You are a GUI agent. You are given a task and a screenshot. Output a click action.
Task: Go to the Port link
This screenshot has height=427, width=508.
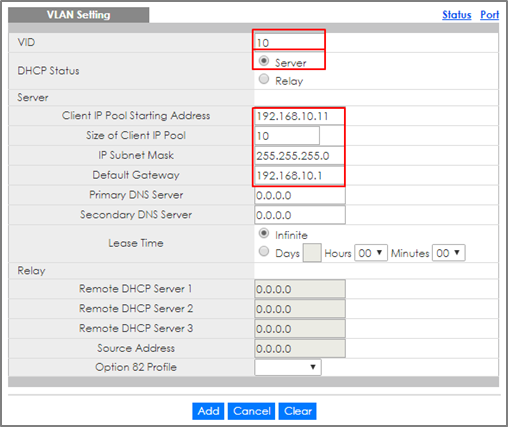tap(489, 15)
